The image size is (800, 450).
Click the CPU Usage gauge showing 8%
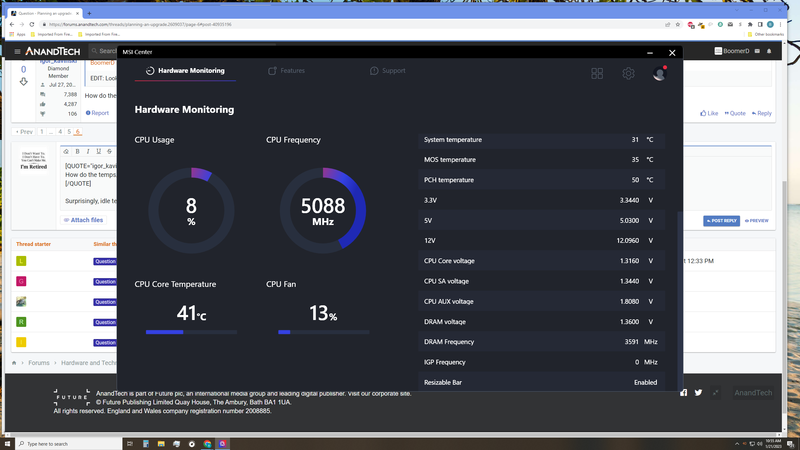coord(191,211)
